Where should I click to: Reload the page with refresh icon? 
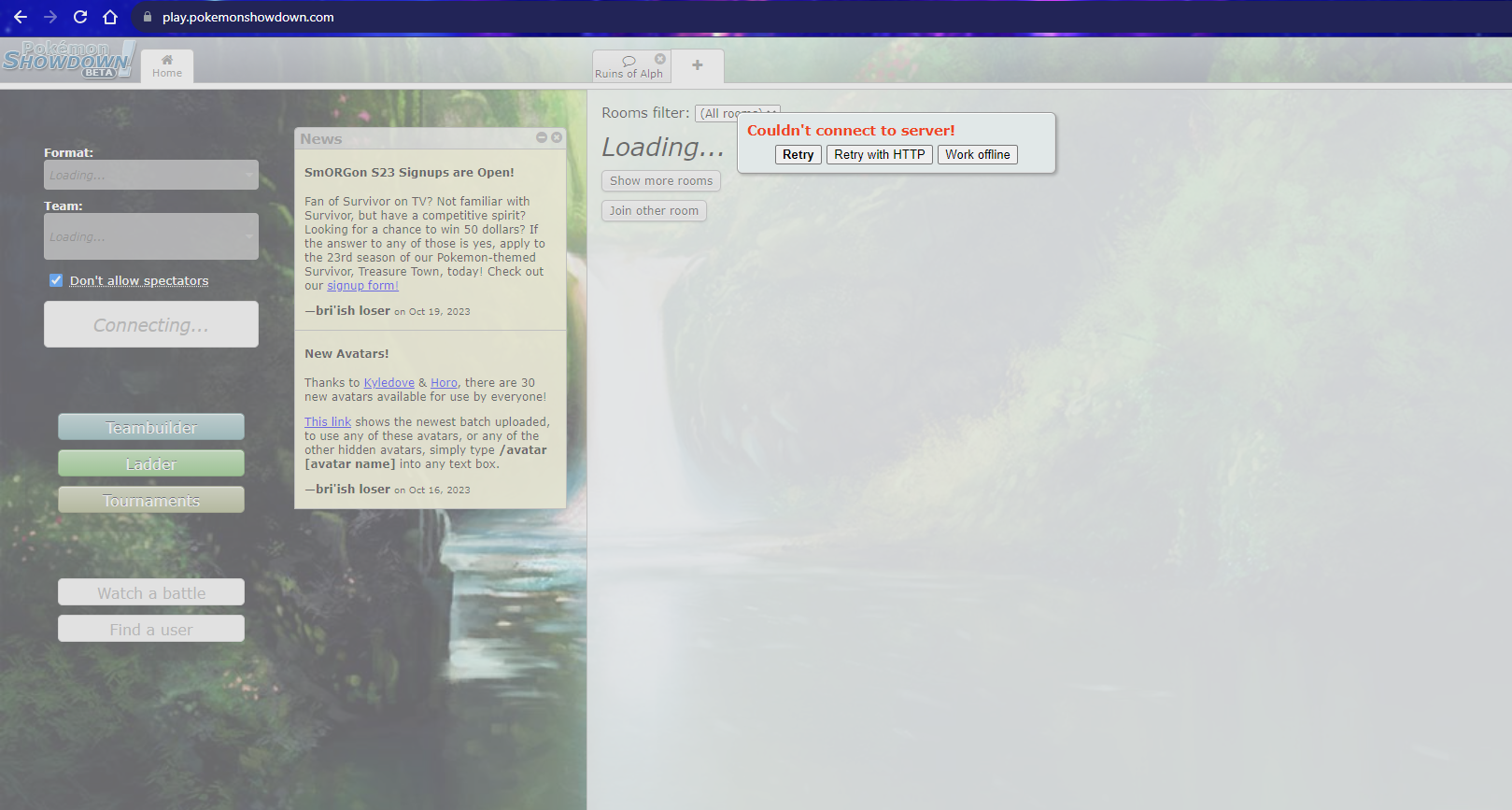(80, 17)
